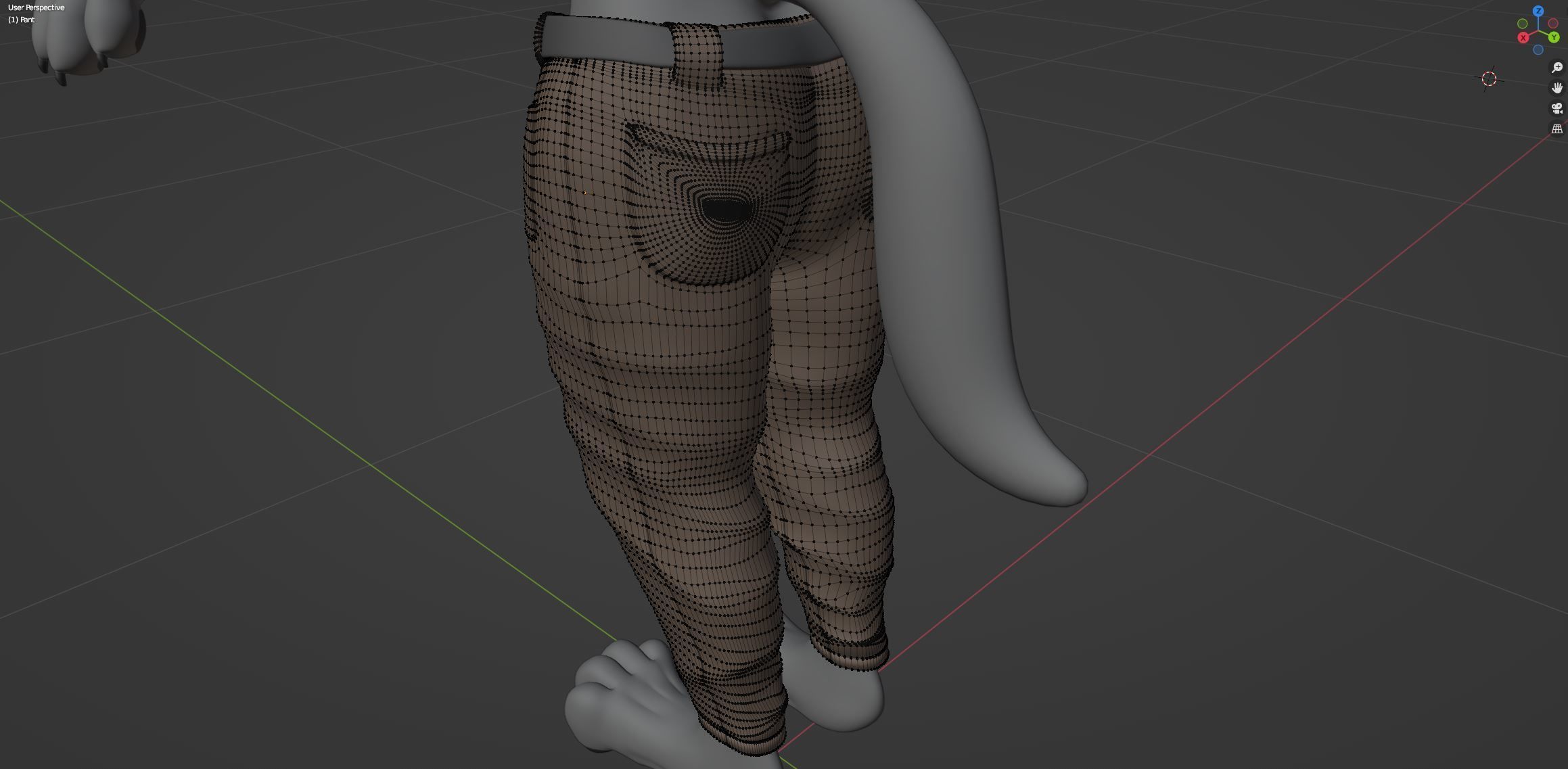Viewport: 1568px width, 769px height.
Task: Snap view to the Z axis gizmo
Action: (x=1538, y=11)
